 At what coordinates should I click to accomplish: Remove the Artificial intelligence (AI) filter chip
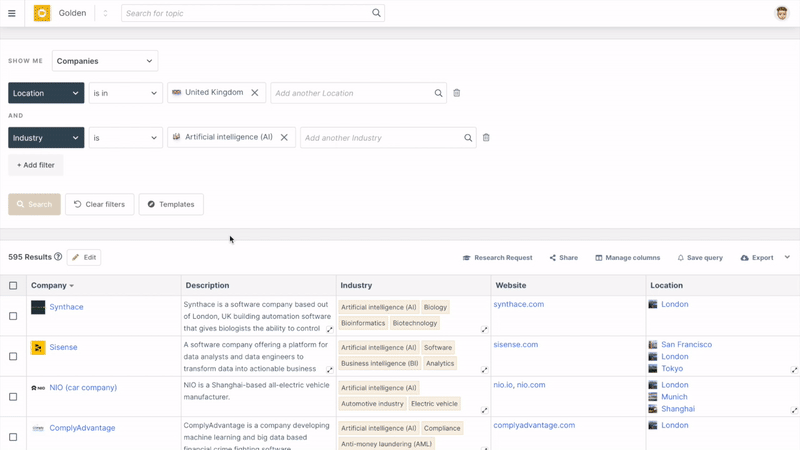click(x=284, y=137)
